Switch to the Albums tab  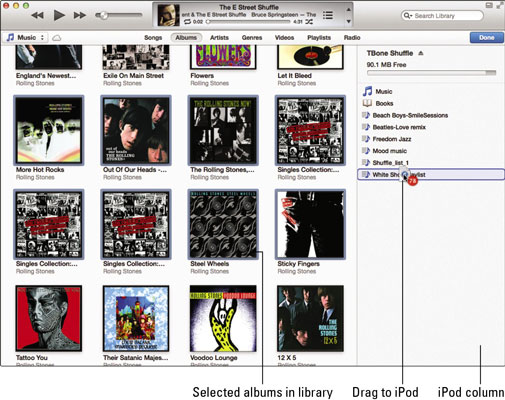[186, 38]
